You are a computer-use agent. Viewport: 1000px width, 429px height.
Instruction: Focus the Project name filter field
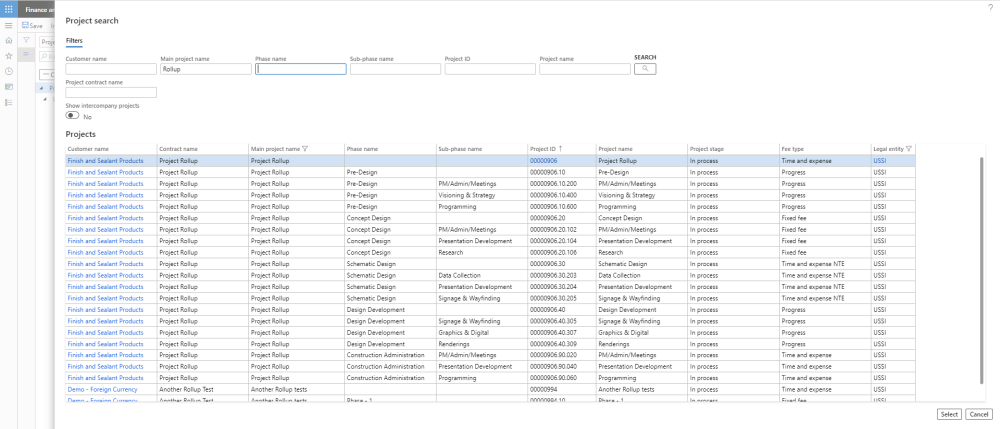[585, 69]
